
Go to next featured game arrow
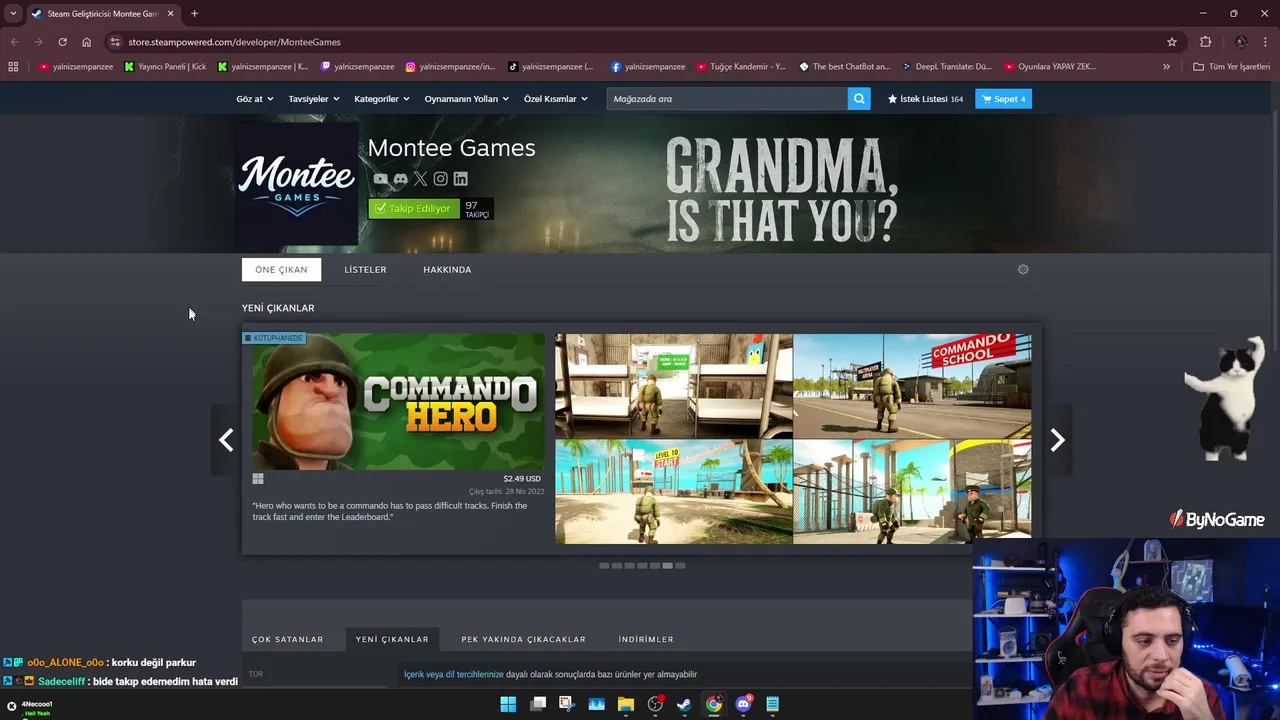pos(1057,440)
